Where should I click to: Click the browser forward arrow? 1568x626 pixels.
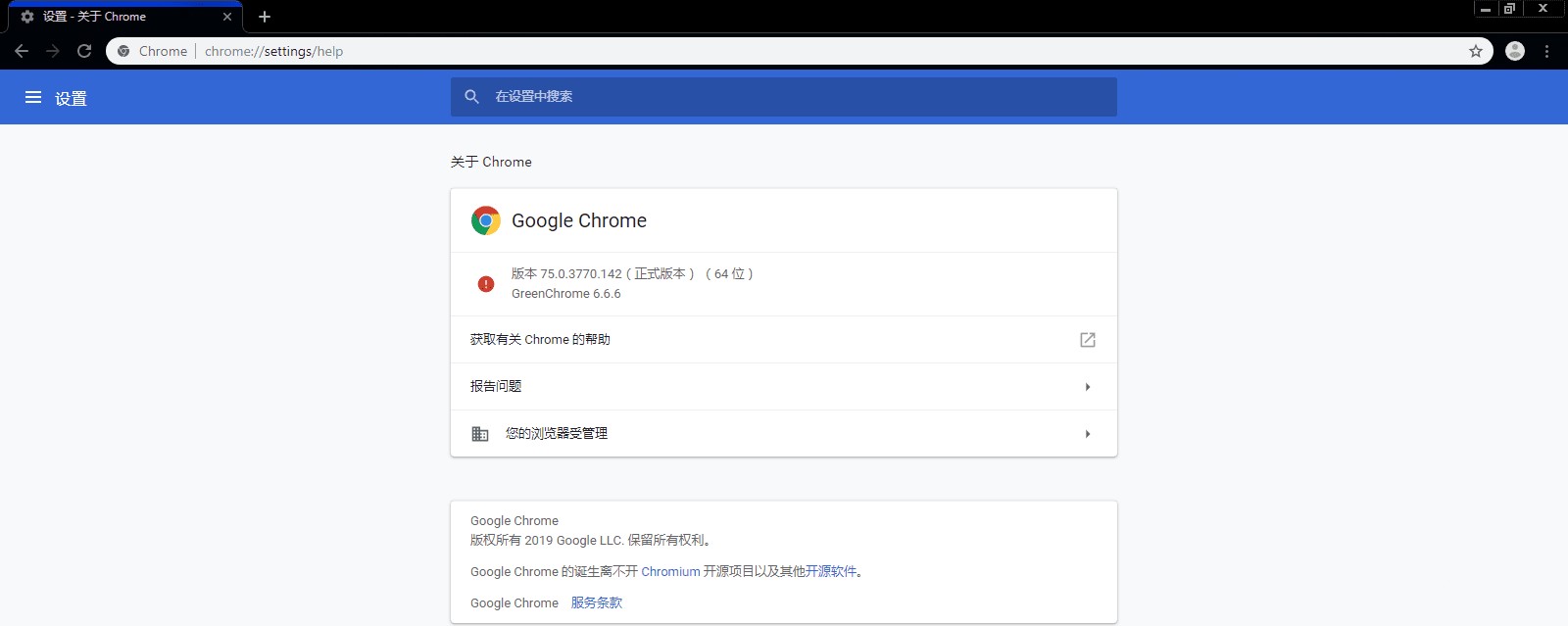pyautogui.click(x=53, y=51)
